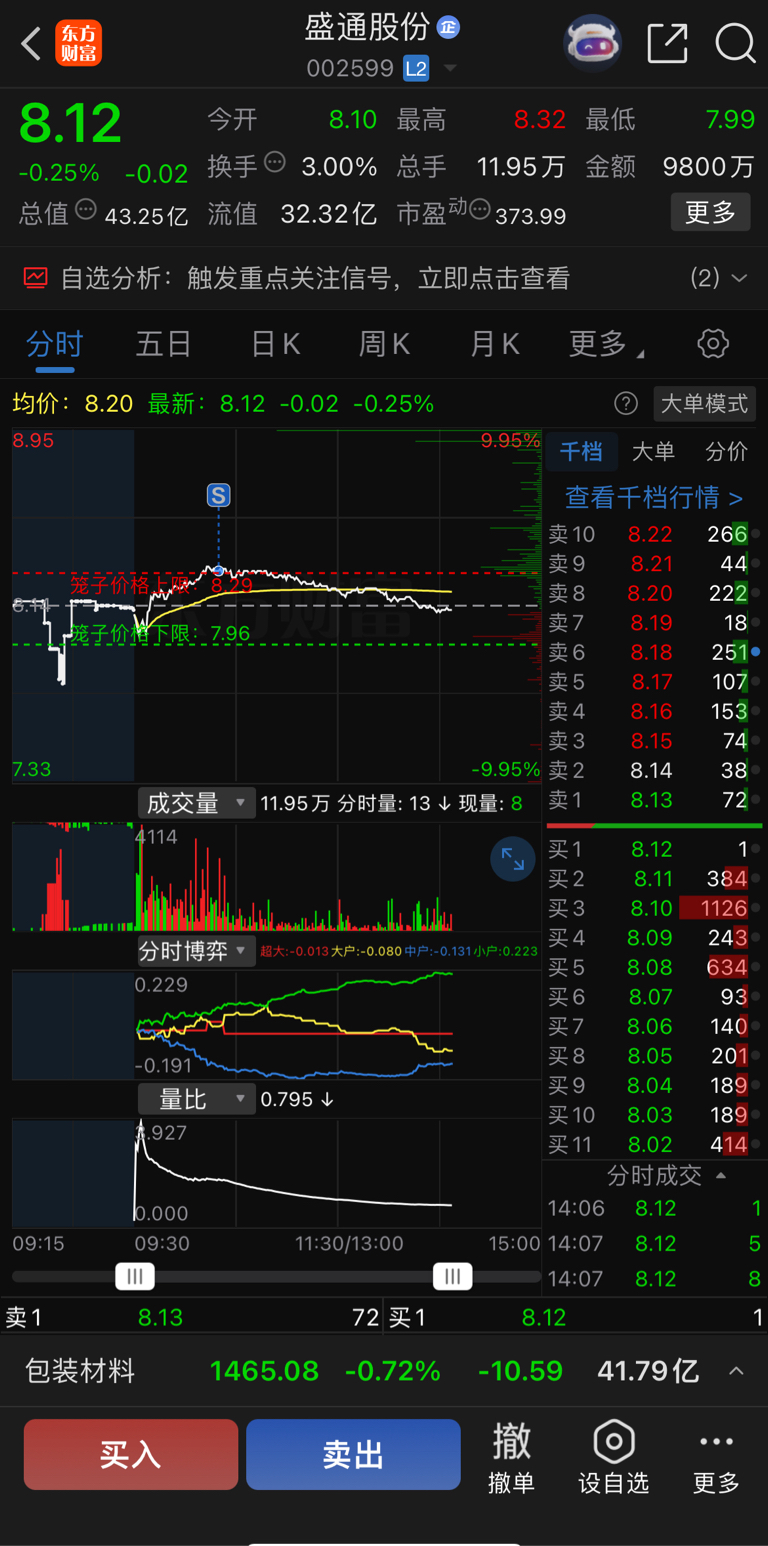The image size is (768, 1546).
Task: Open the 更多 chart period dropdown
Action: [606, 344]
